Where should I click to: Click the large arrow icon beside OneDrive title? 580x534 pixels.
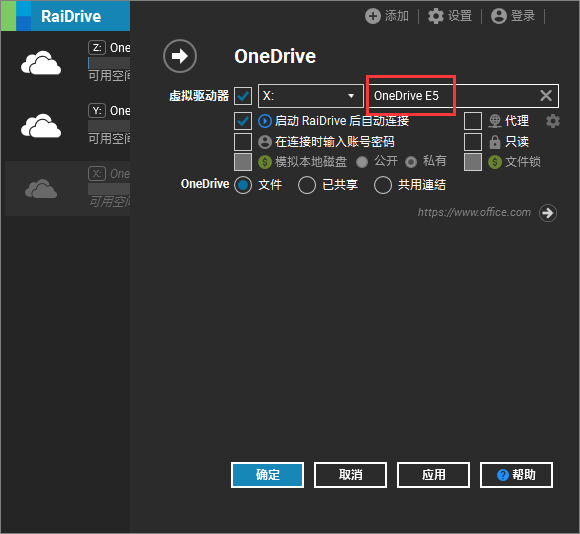180,56
